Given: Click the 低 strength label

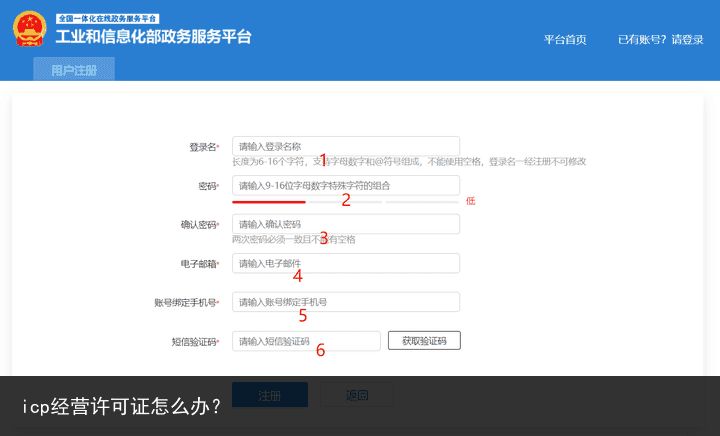Looking at the screenshot, I should [471, 201].
